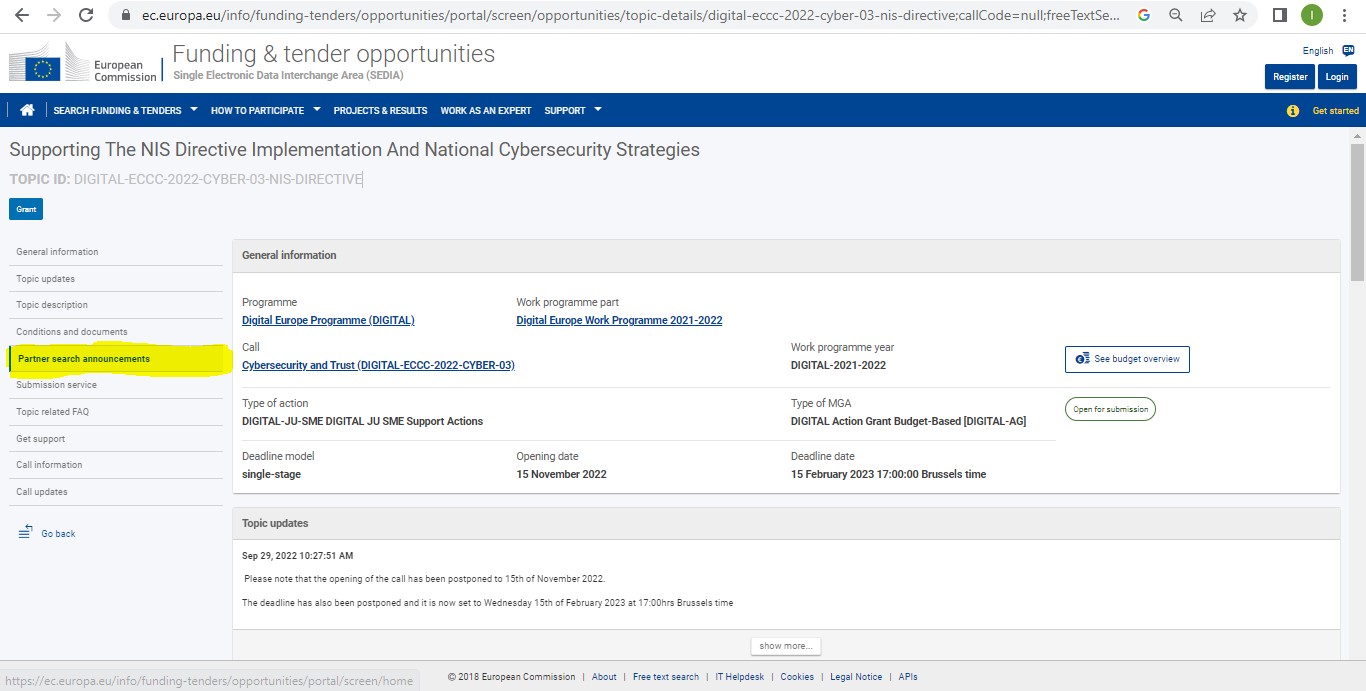Screen dimensions: 1366x691
Task: Open Digital Europe Programme (DIGITAL) link
Action: coord(328,320)
